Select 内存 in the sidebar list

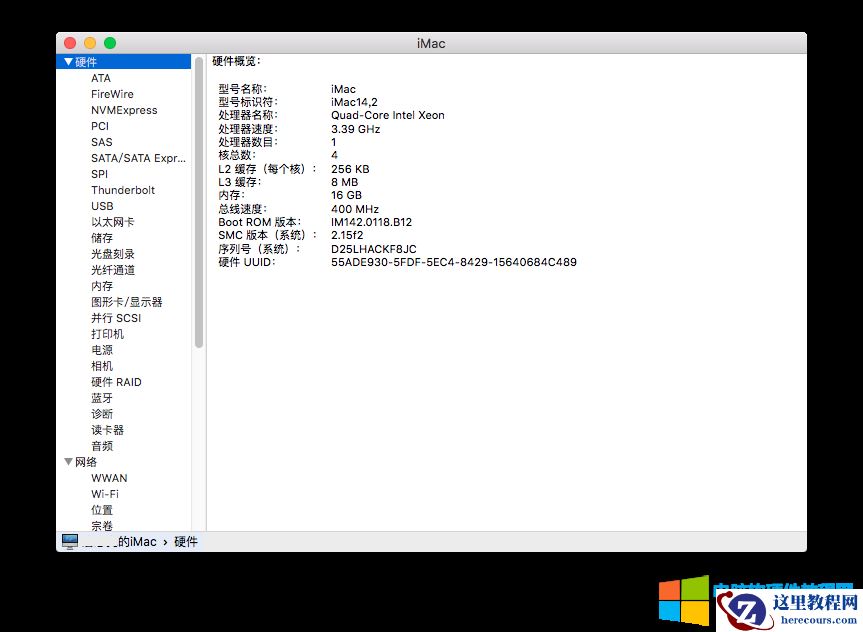click(102, 286)
